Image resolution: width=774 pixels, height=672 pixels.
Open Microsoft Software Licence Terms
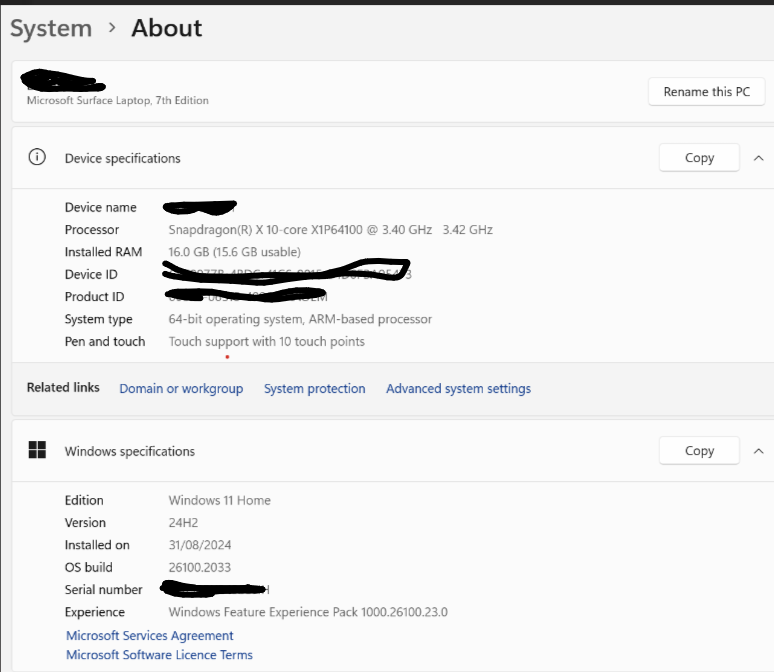coord(159,655)
